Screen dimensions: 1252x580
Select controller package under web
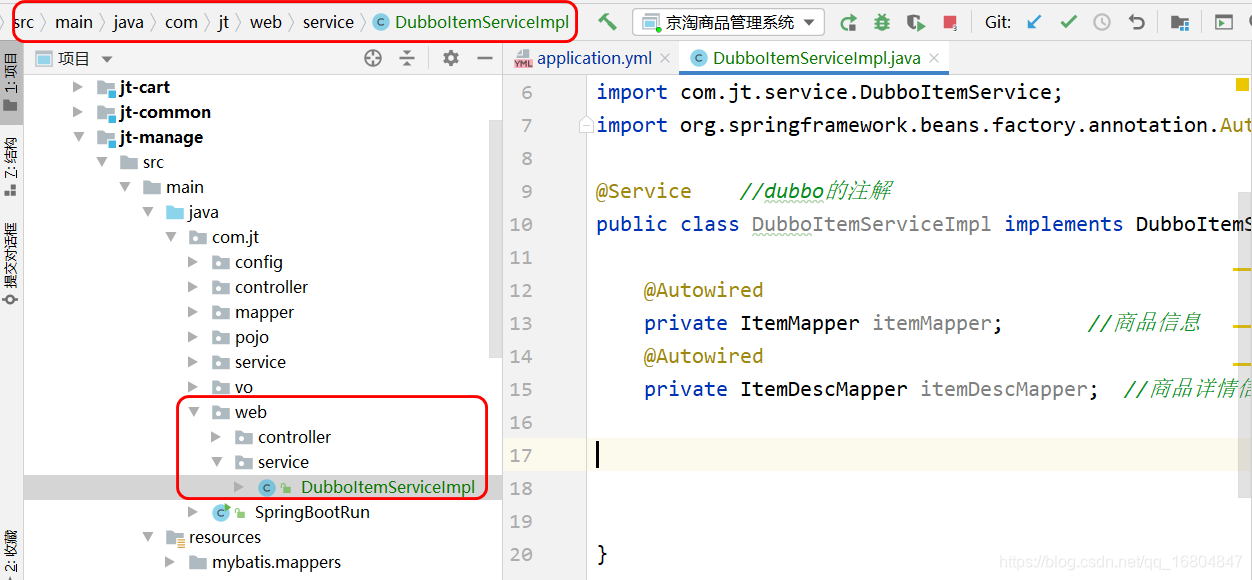[294, 437]
